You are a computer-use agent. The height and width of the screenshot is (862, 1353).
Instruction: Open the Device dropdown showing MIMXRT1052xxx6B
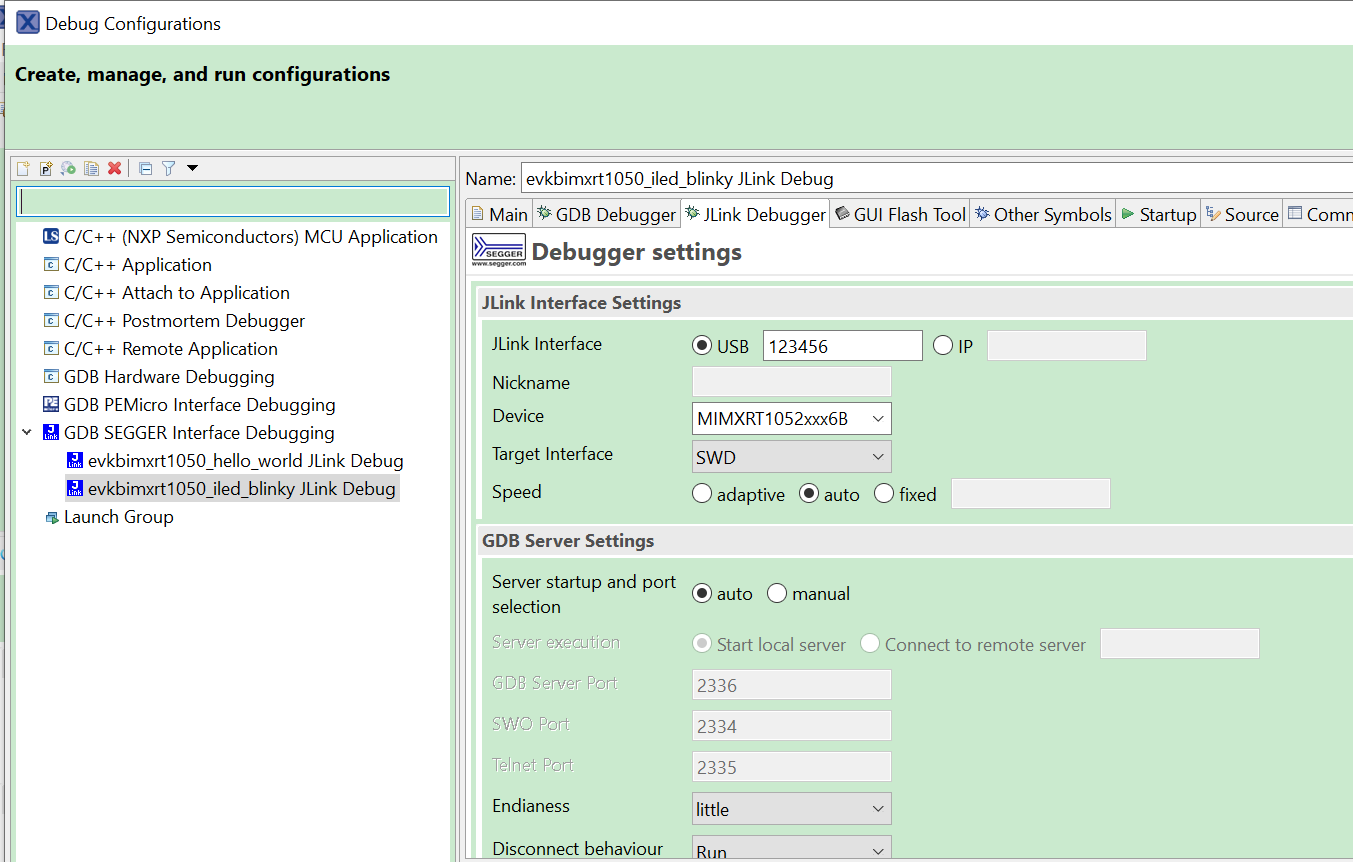pos(791,419)
